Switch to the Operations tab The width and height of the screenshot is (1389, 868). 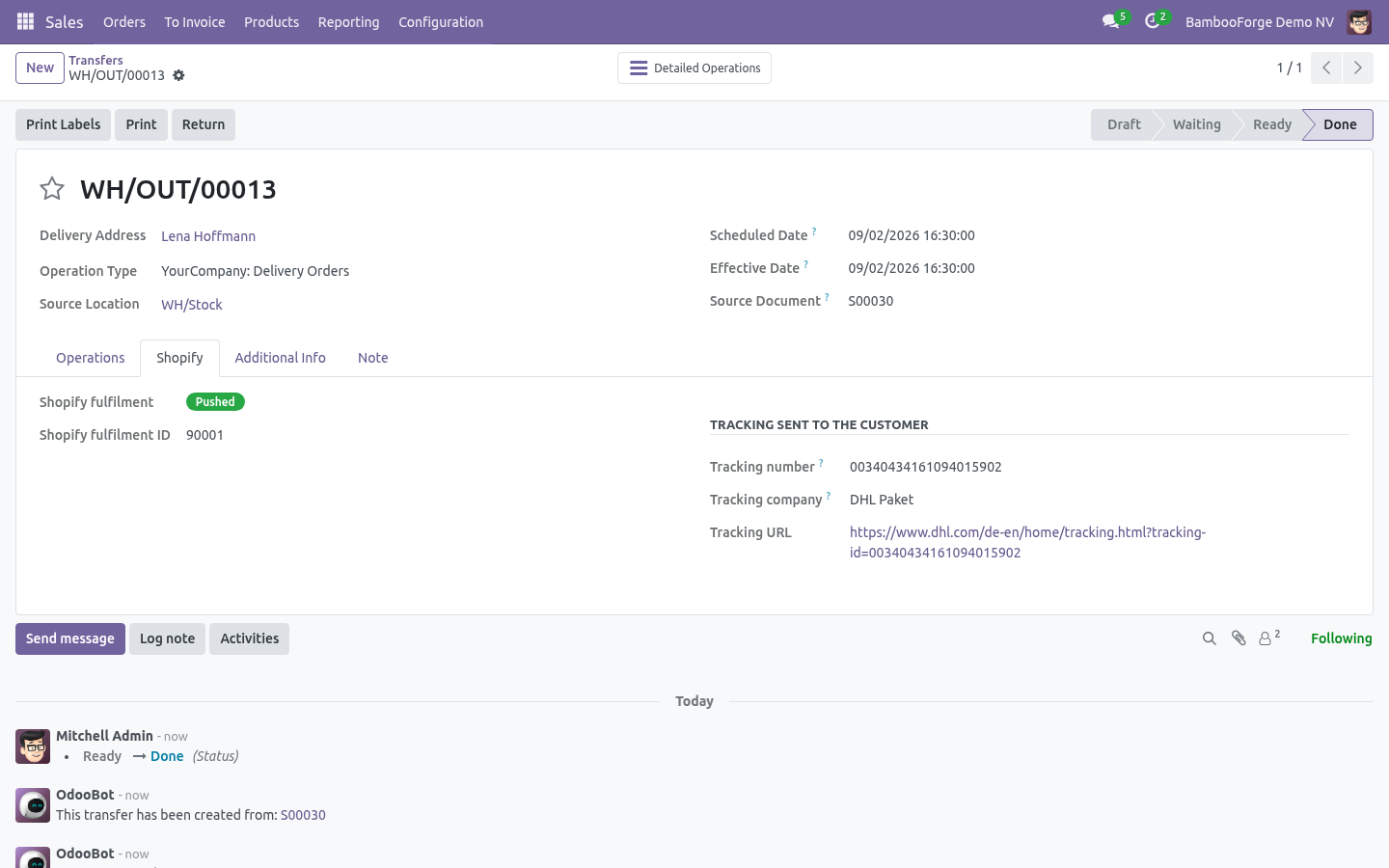tap(90, 358)
